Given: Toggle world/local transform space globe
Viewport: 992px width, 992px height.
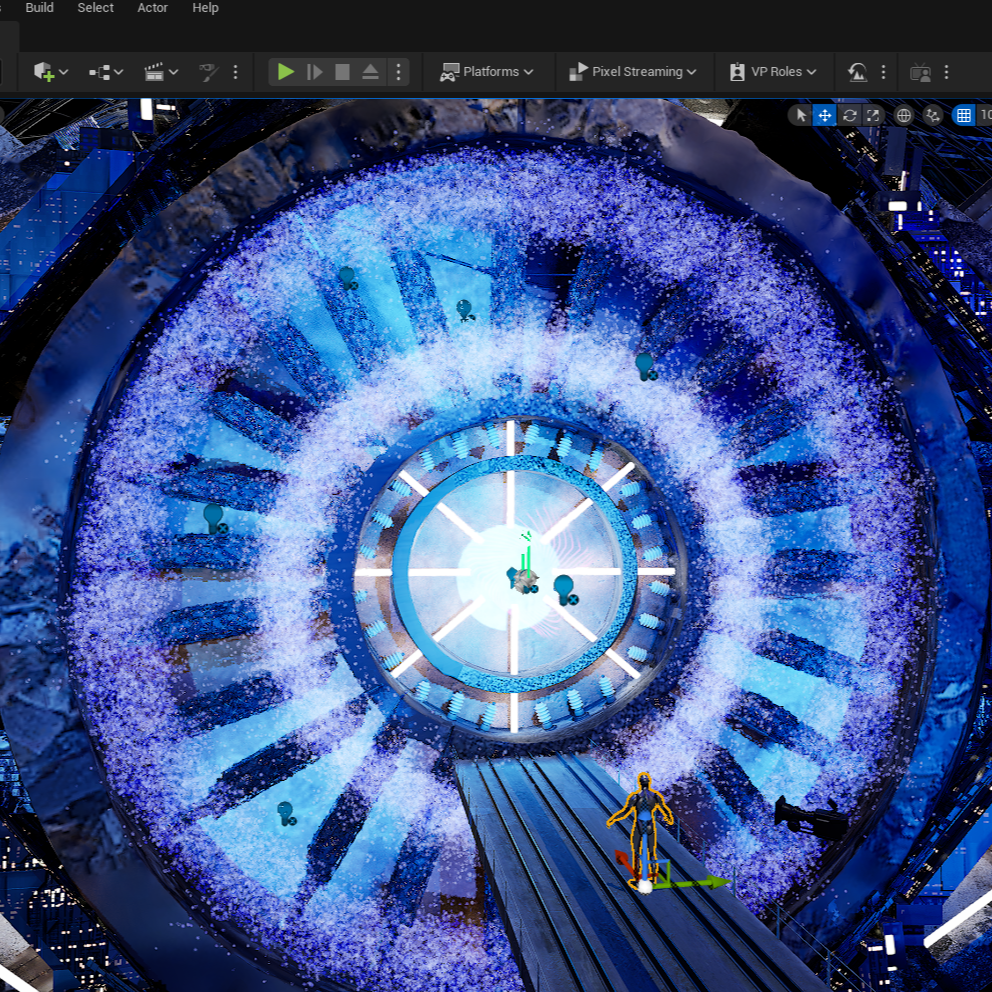Looking at the screenshot, I should pos(903,115).
